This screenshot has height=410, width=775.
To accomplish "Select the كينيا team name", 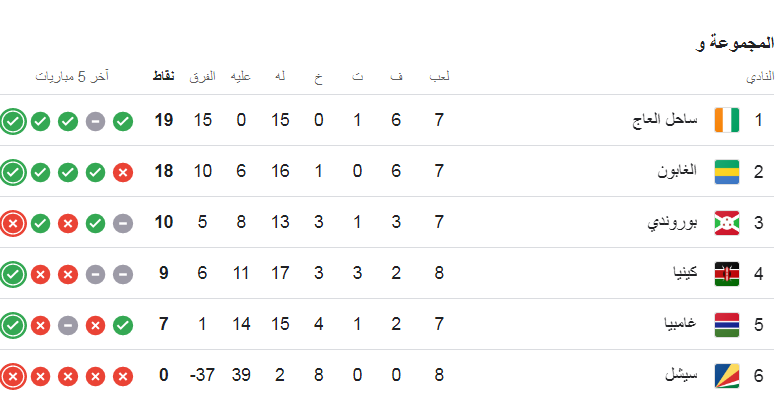I will coord(685,274).
